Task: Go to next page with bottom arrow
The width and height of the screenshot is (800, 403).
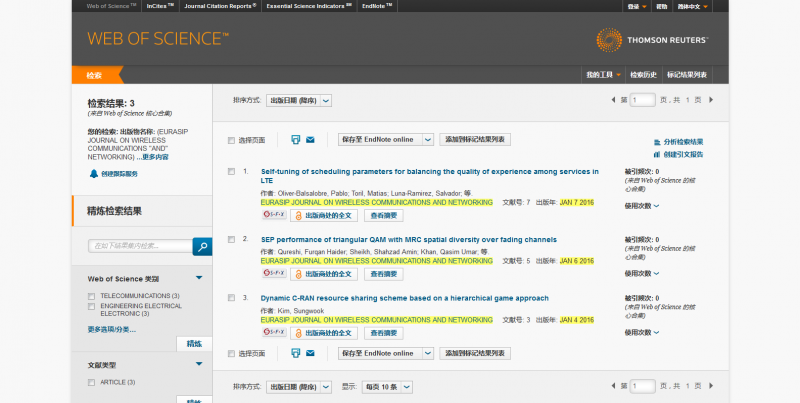Action: pos(711,386)
